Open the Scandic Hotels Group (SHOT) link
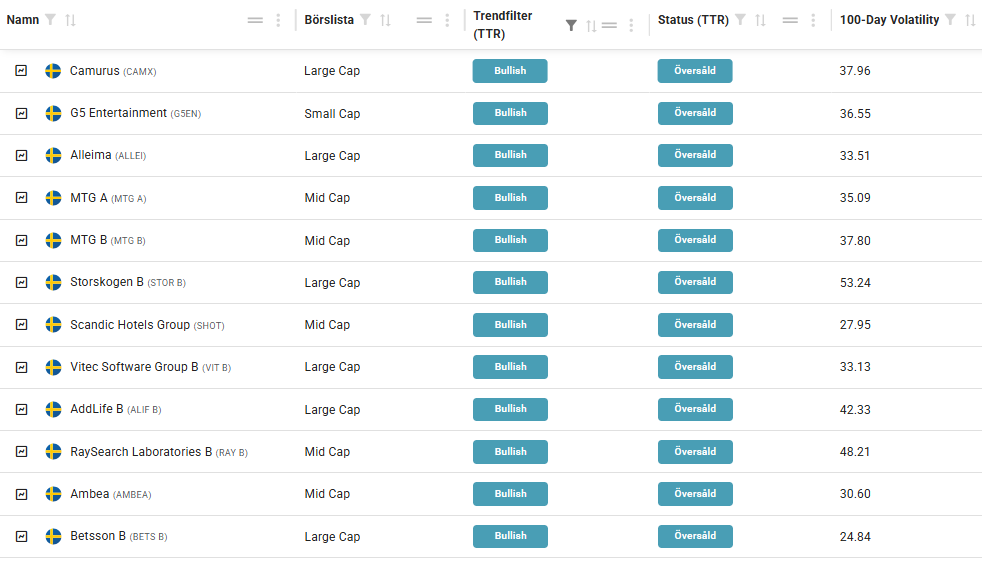982x563 pixels. pos(147,325)
